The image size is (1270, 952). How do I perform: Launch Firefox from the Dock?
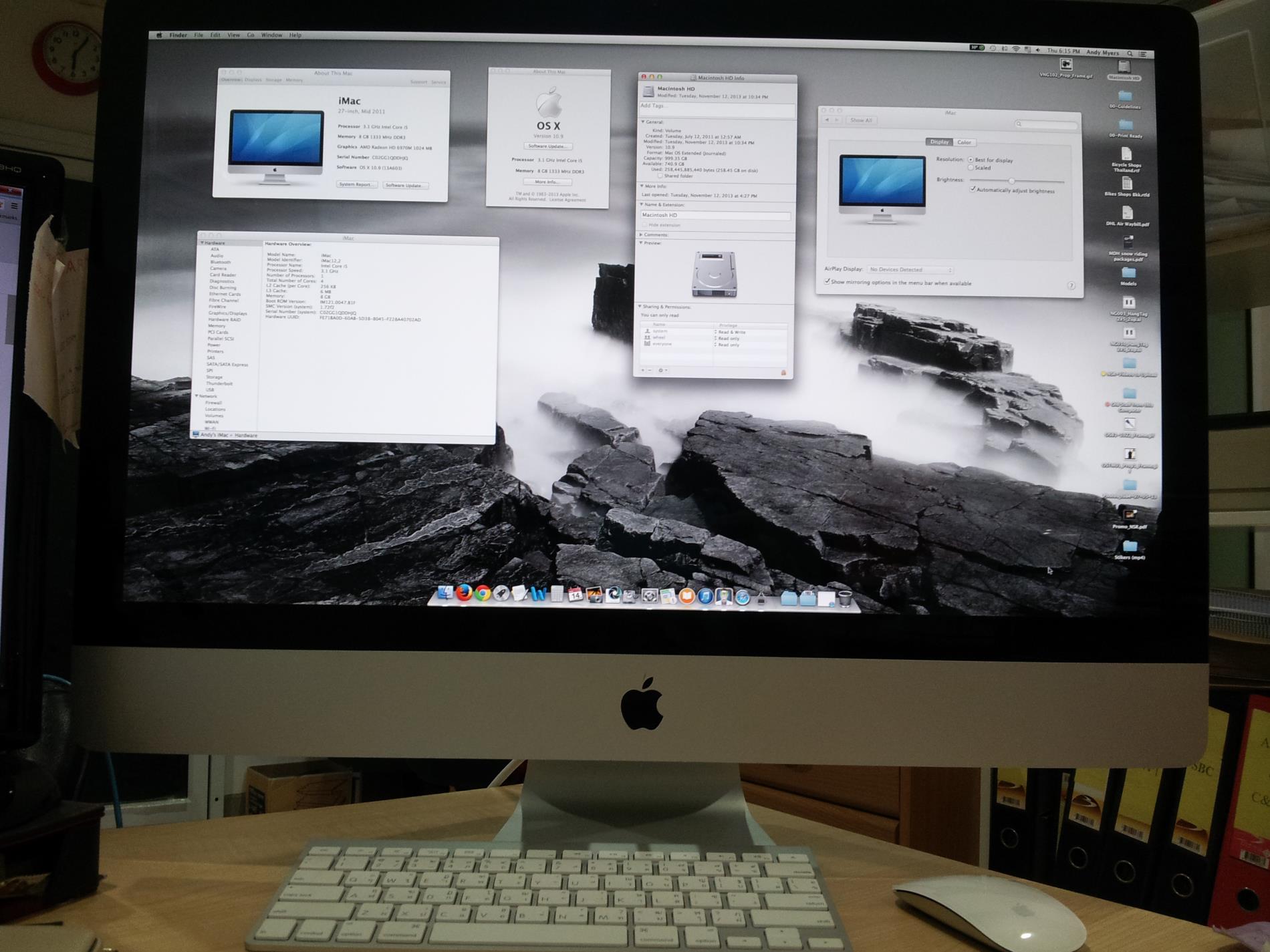[465, 593]
